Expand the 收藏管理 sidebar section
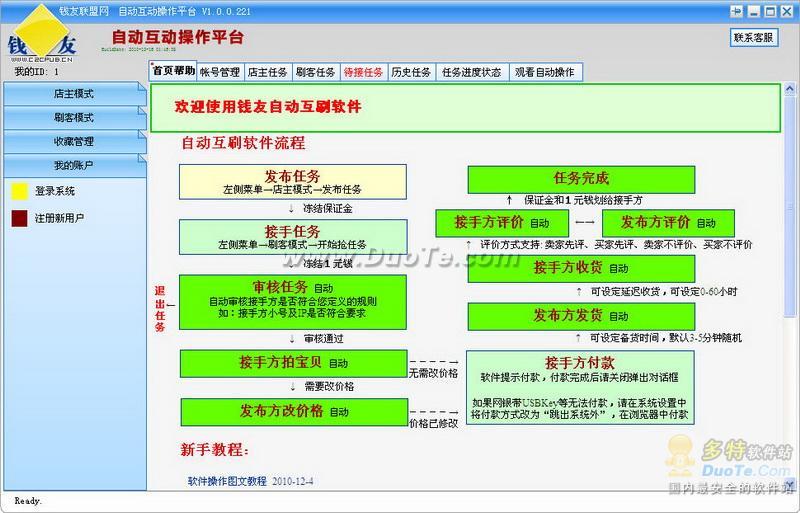Viewport: 800px width, 513px height. tap(74, 141)
